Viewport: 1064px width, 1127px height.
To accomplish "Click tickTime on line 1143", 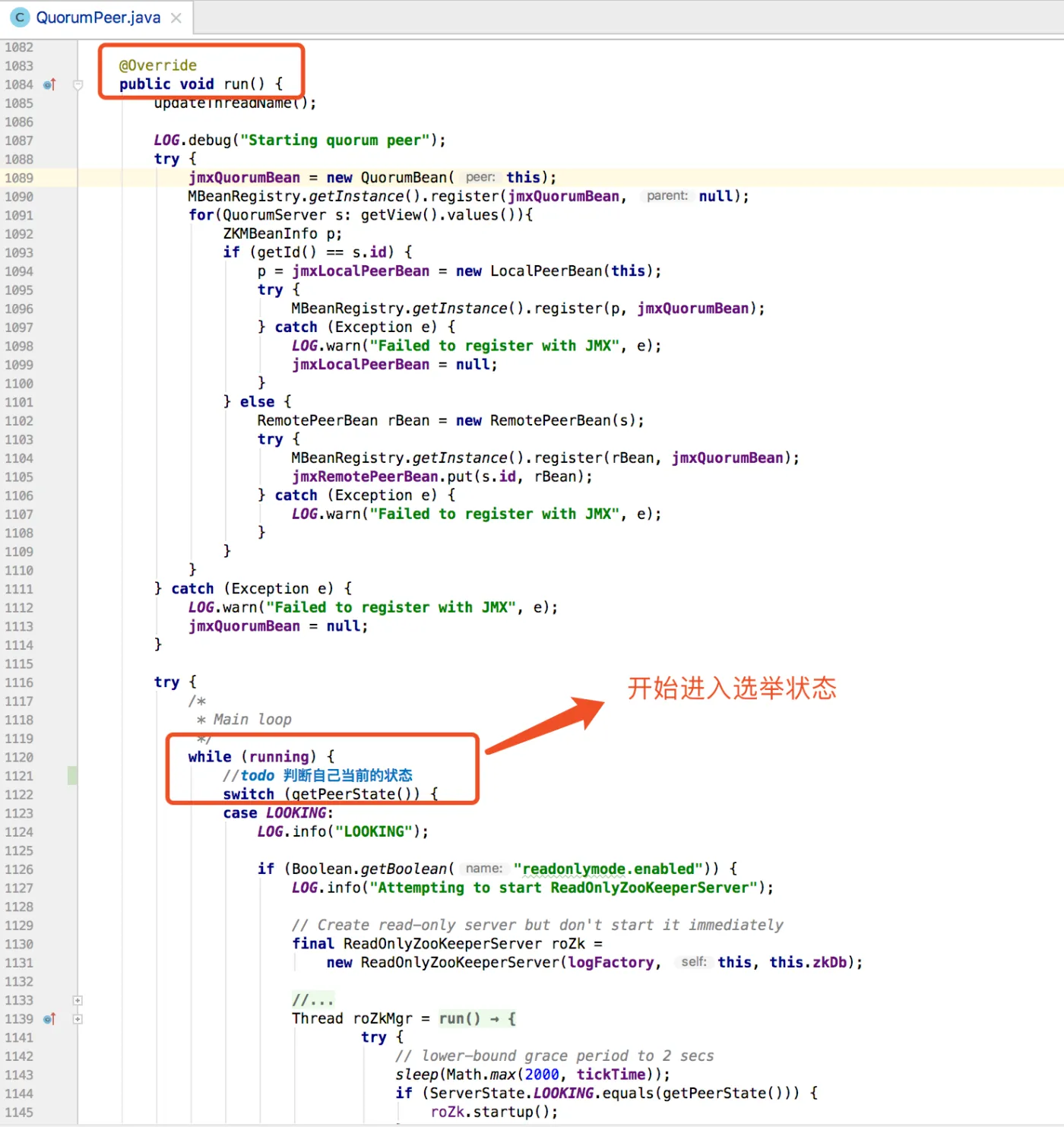I will pyautogui.click(x=611, y=1075).
